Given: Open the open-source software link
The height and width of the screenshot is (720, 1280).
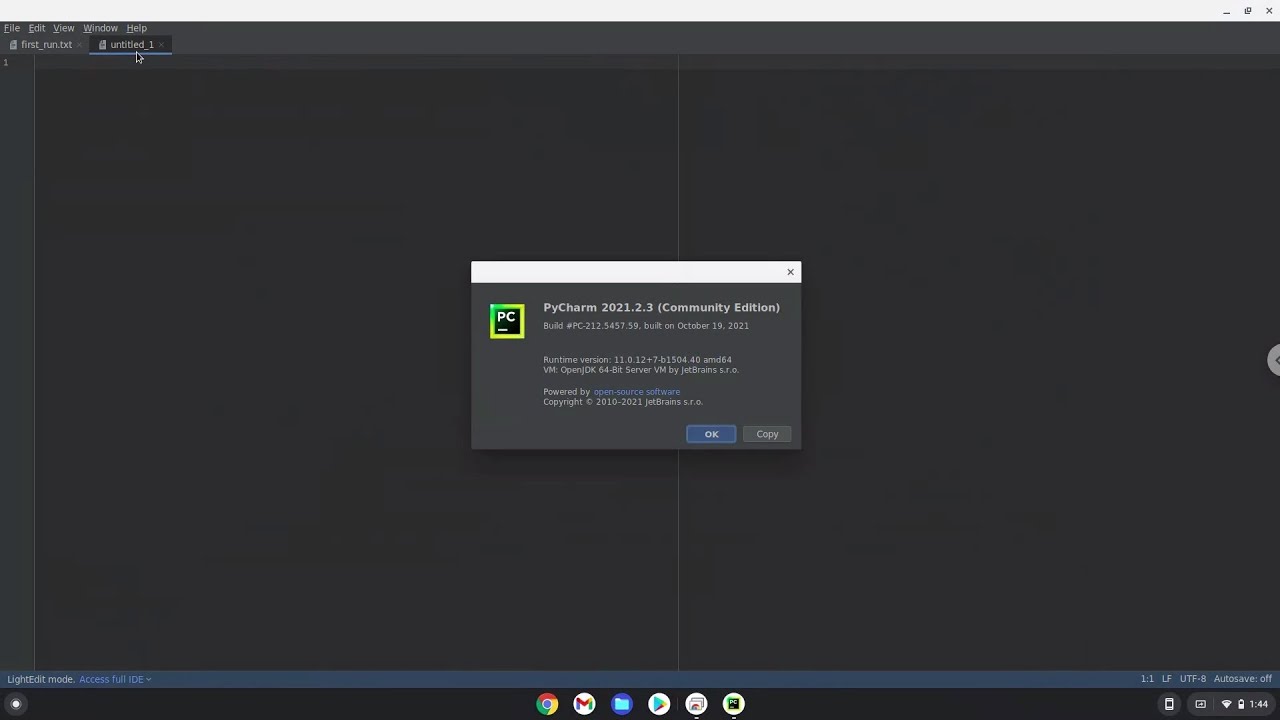Looking at the screenshot, I should 636,392.
